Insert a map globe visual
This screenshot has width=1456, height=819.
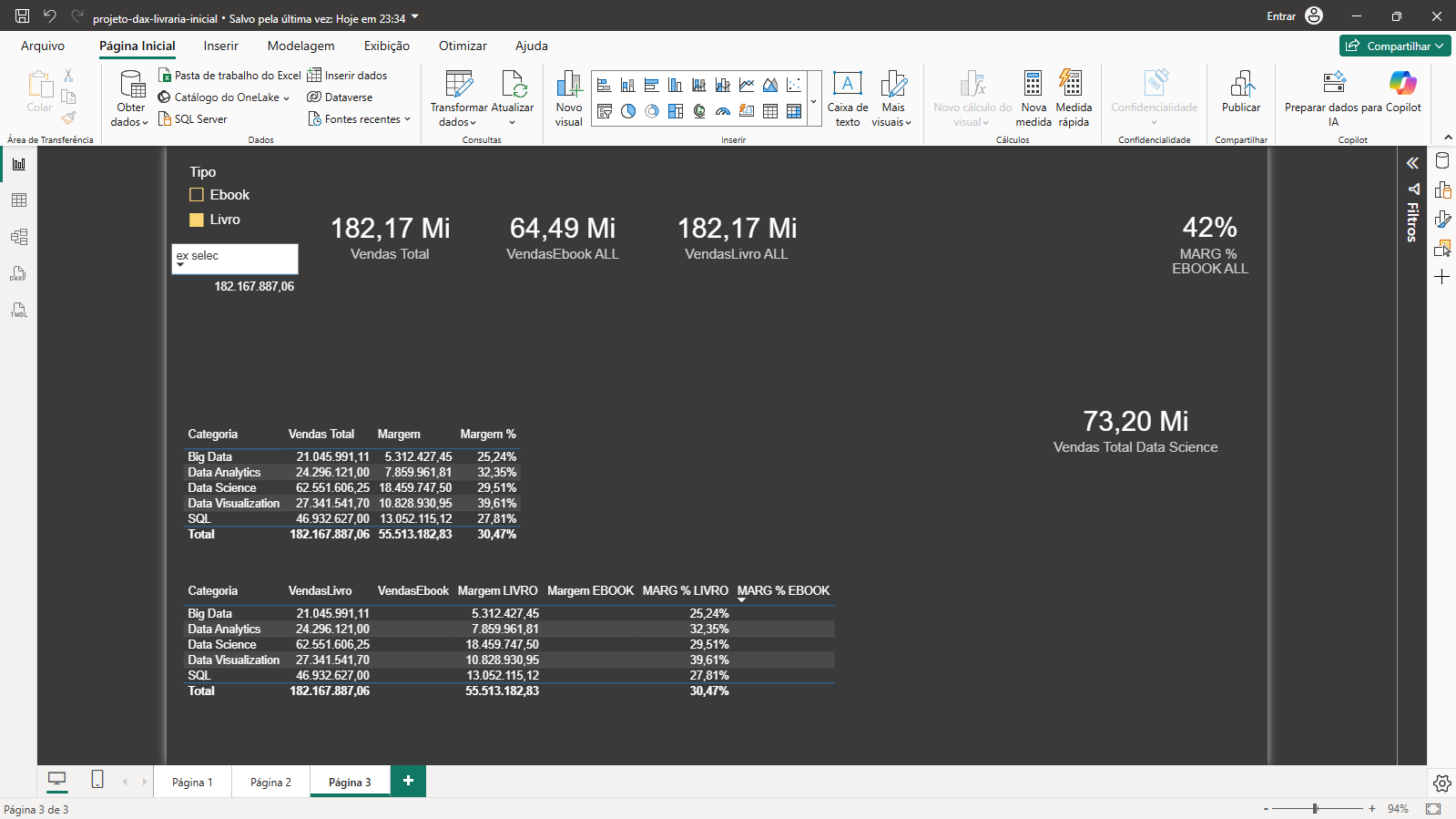point(699,111)
